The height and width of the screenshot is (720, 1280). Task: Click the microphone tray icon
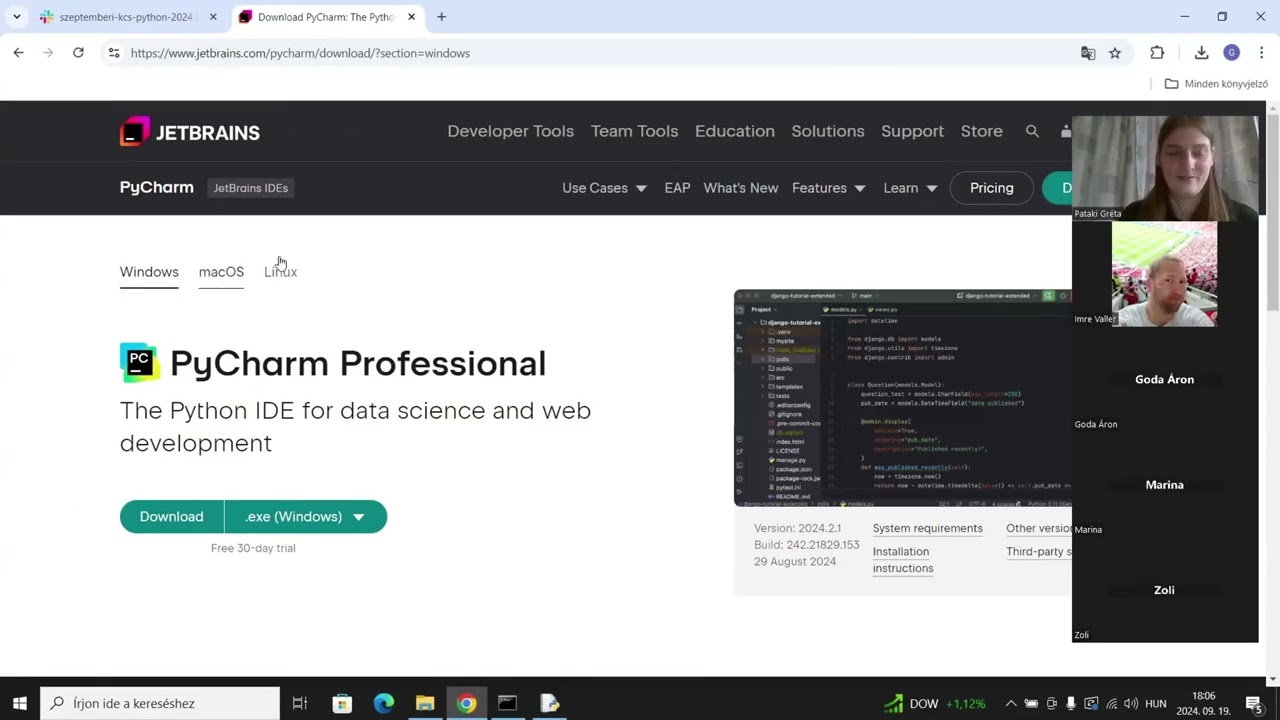1071,704
